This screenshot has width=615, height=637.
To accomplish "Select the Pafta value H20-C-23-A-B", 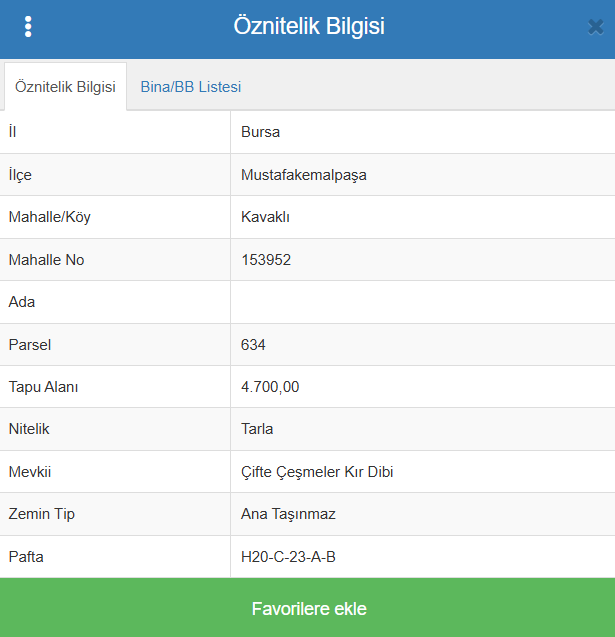I will [288, 557].
